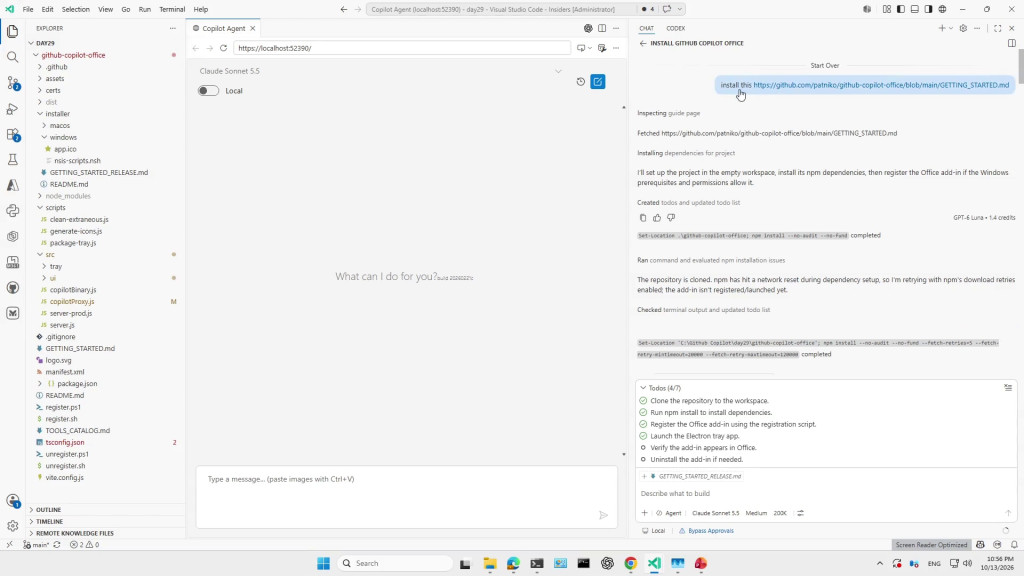Screen dimensions: 1024x576
Task: Open the GETTING_STARTED.md GitHub link
Action: (881, 85)
